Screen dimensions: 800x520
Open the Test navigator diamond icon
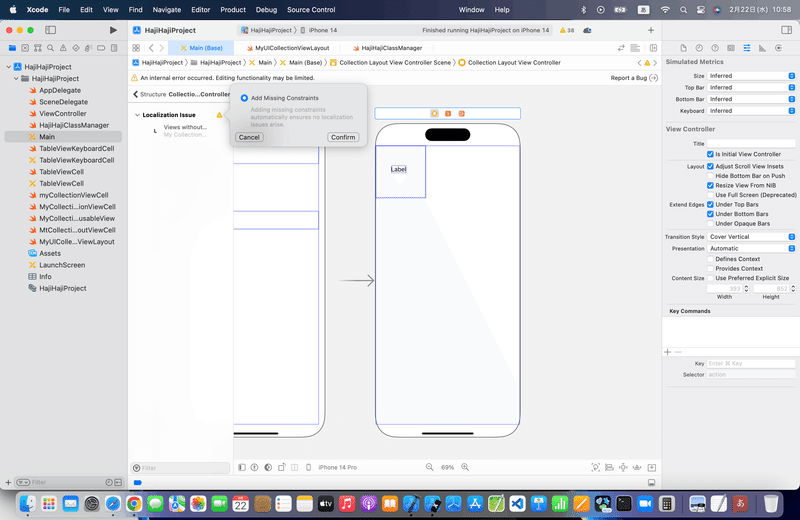click(x=76, y=48)
